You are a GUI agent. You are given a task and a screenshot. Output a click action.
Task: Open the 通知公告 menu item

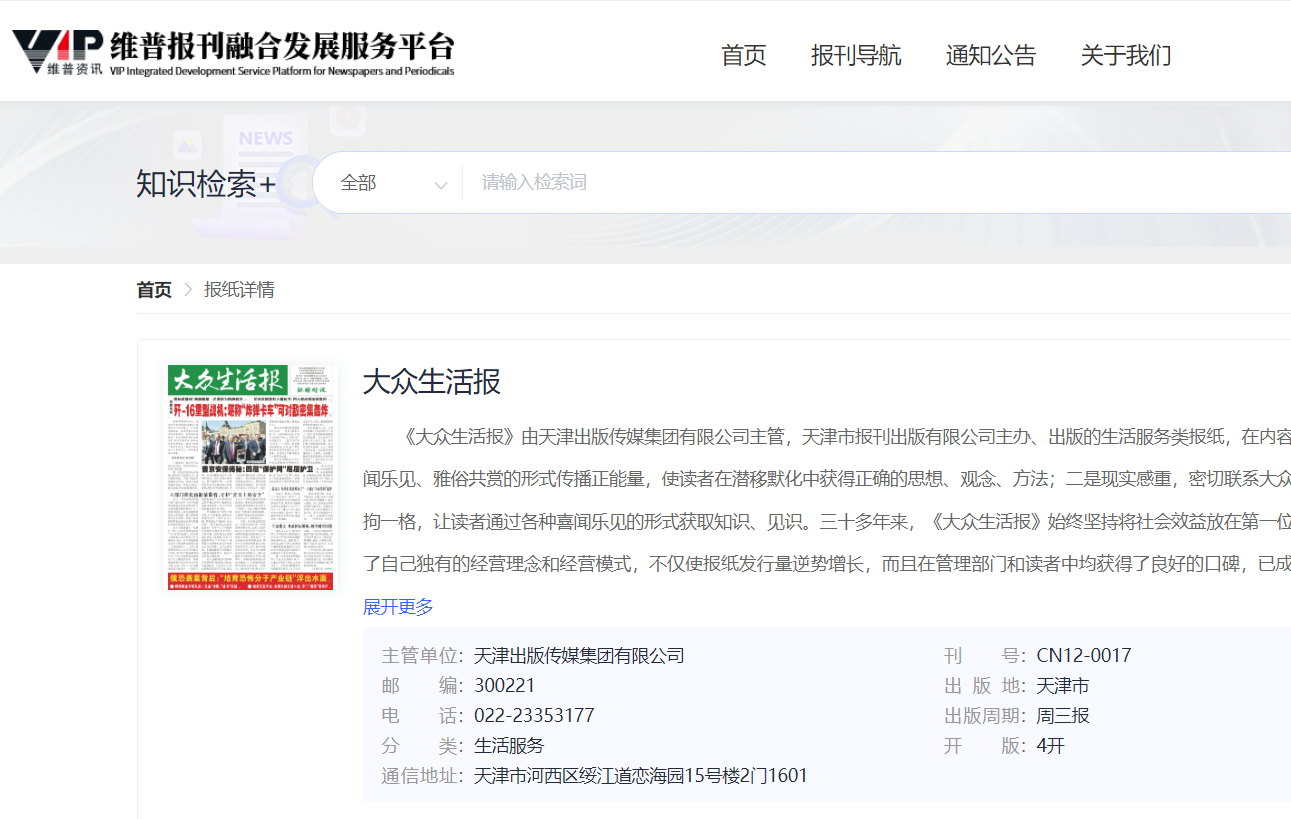pos(991,55)
